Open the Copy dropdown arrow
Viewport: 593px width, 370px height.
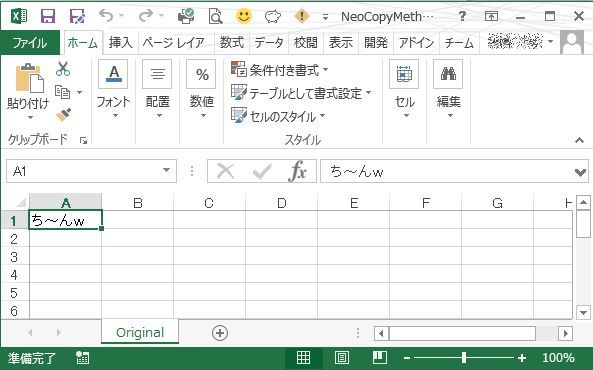click(79, 92)
